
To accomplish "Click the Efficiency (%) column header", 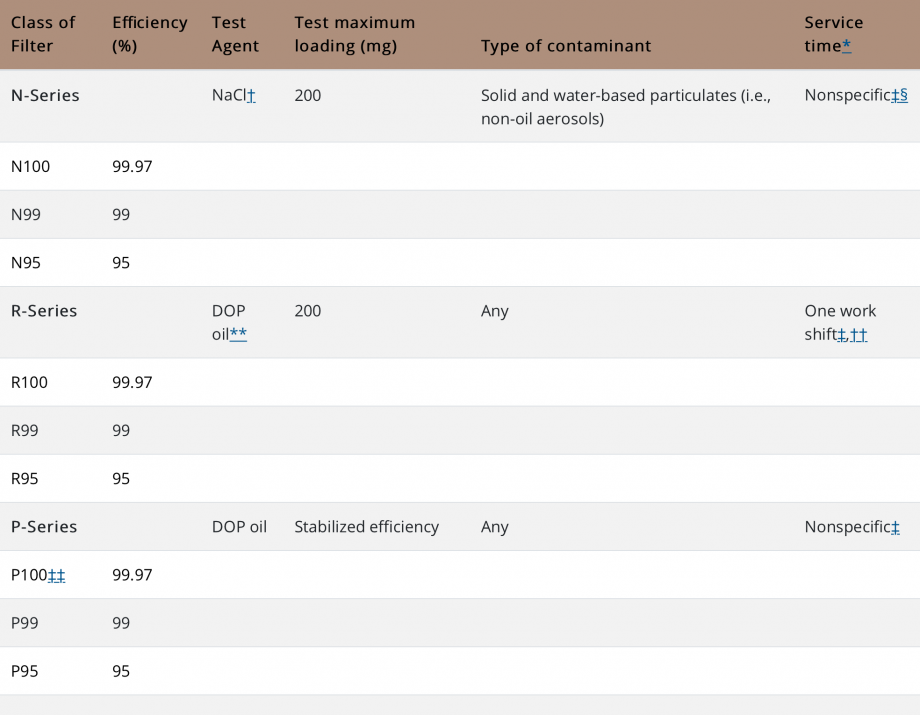I will pyautogui.click(x=149, y=34).
